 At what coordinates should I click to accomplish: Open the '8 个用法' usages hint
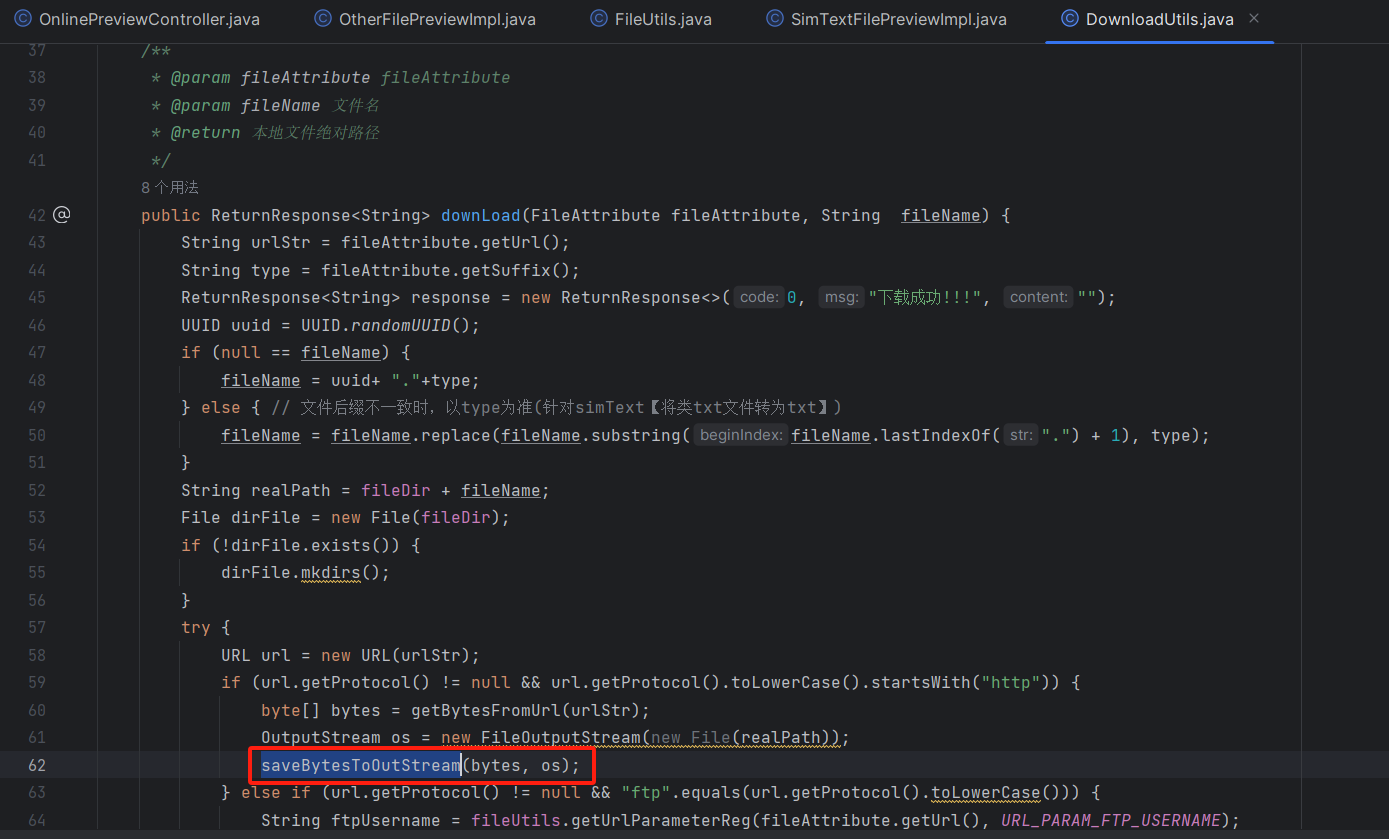click(x=170, y=187)
